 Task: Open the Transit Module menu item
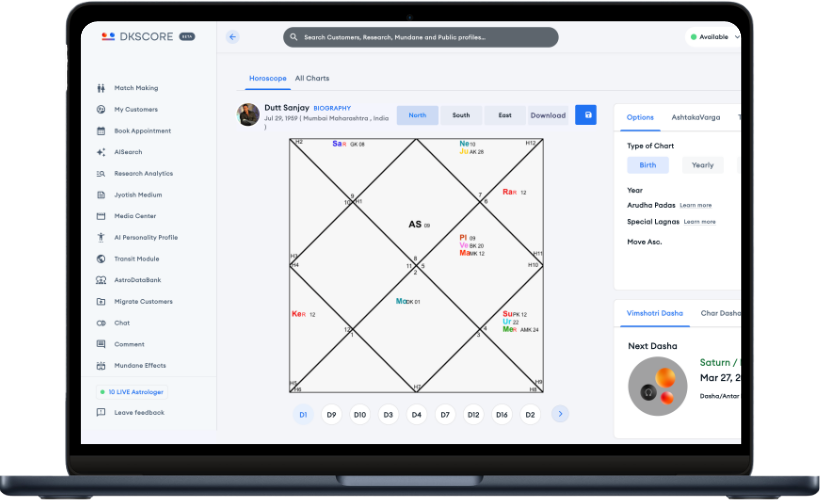pyautogui.click(x=136, y=259)
